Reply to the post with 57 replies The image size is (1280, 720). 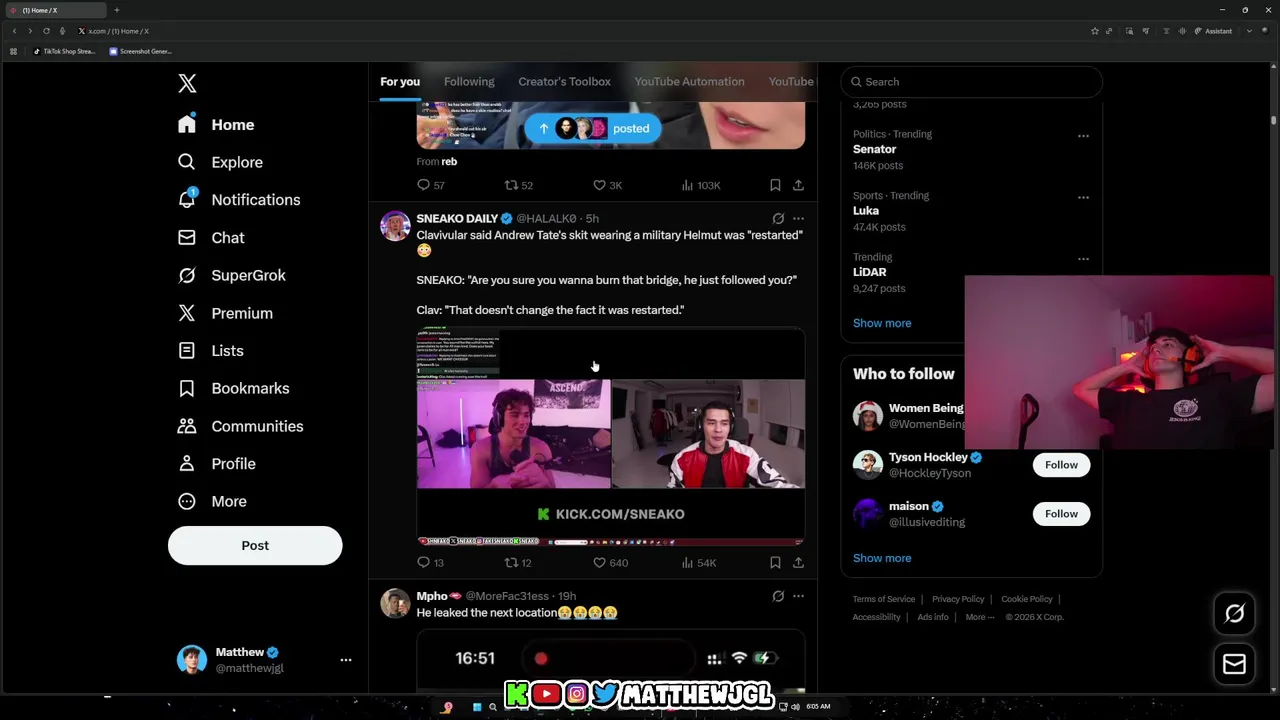coord(431,185)
